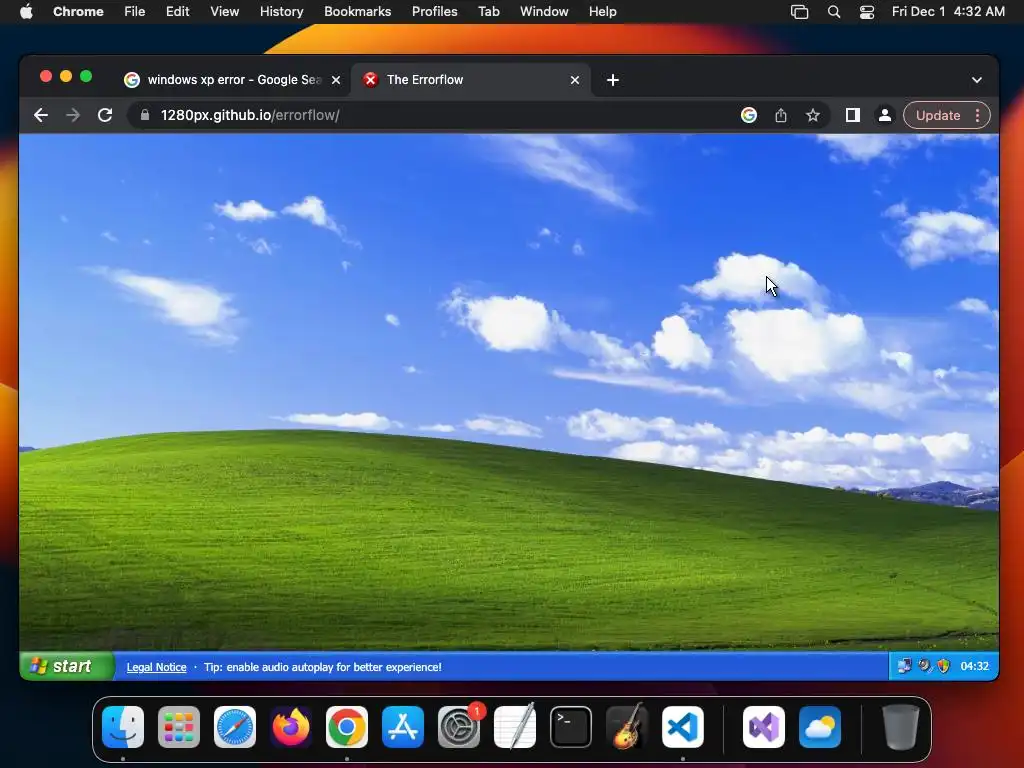Open the Apple menu
Image resolution: width=1024 pixels, height=768 pixels.
[x=26, y=11]
